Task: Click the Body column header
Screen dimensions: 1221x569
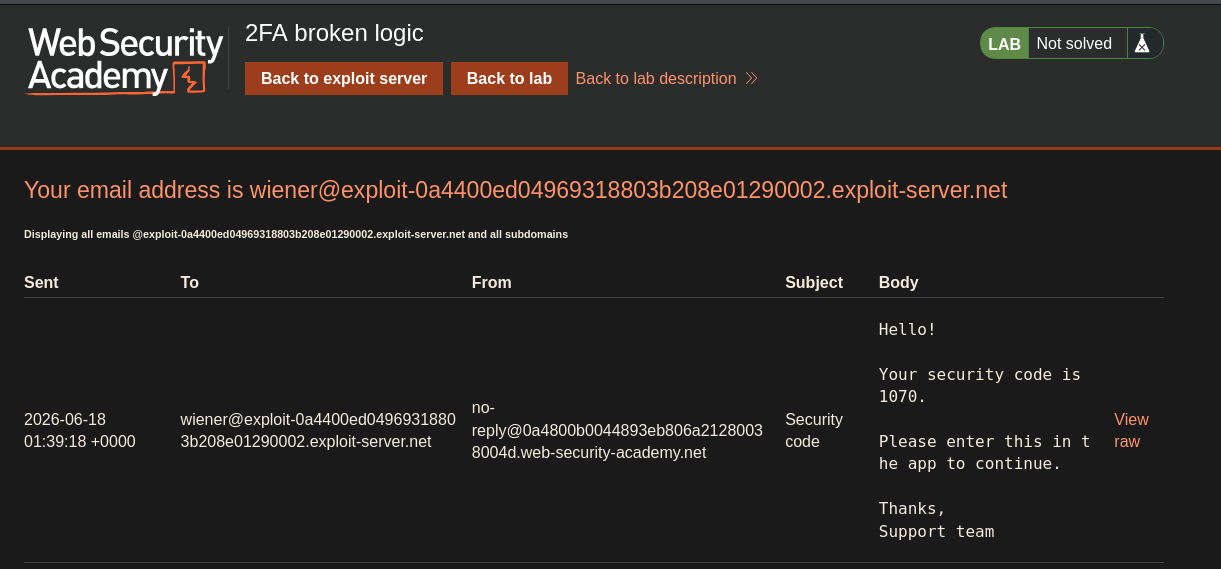Action: click(x=898, y=283)
